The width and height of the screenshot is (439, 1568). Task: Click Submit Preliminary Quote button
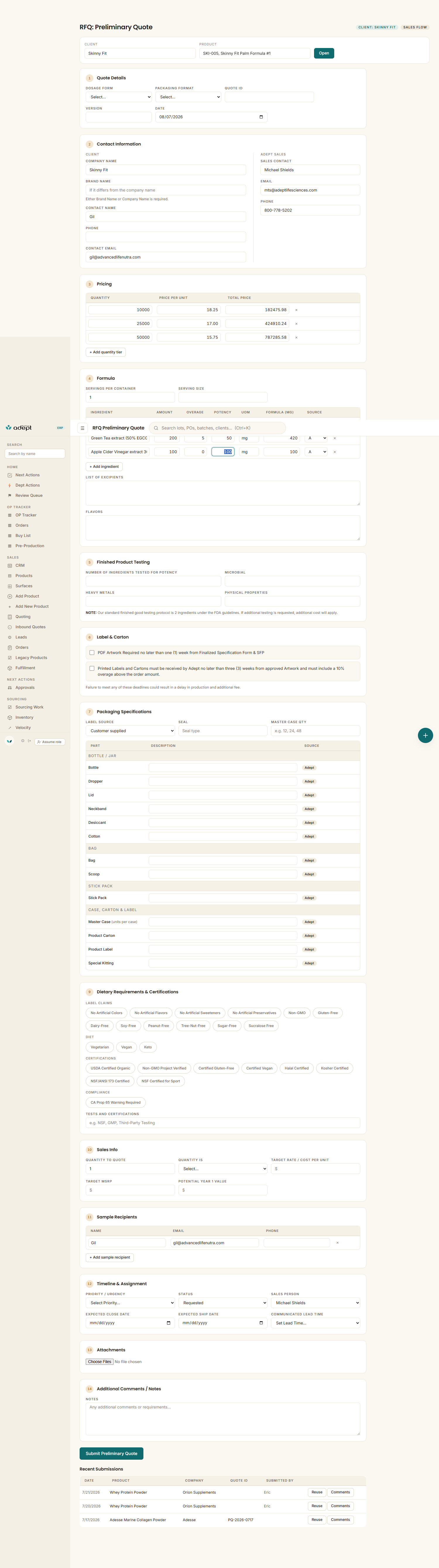[112, 1454]
